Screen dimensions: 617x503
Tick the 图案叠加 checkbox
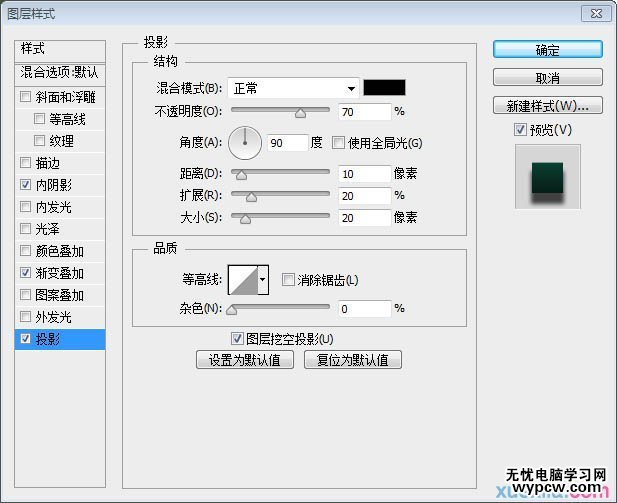(x=26, y=295)
